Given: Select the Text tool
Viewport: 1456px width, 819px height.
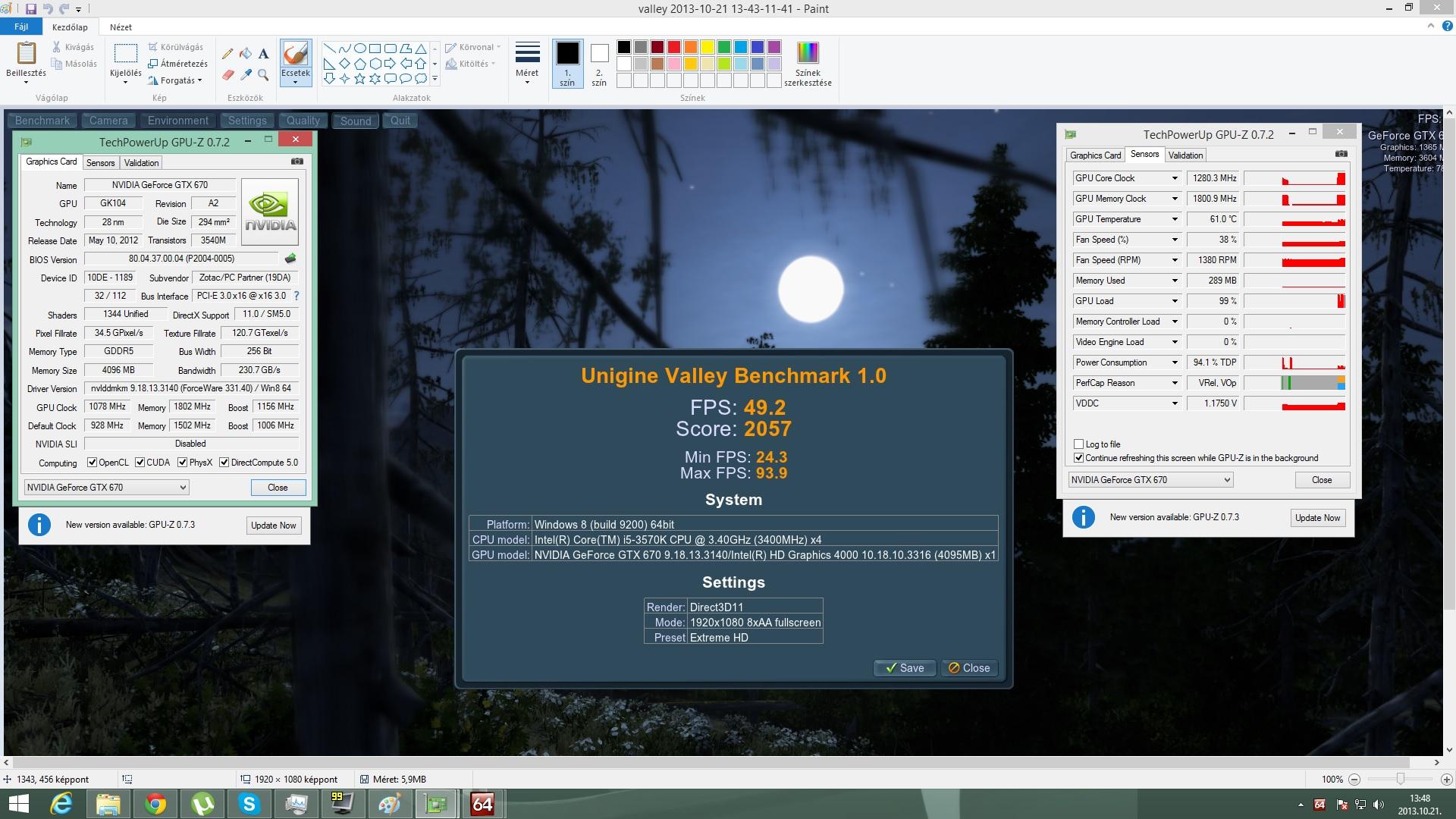Looking at the screenshot, I should tap(263, 54).
